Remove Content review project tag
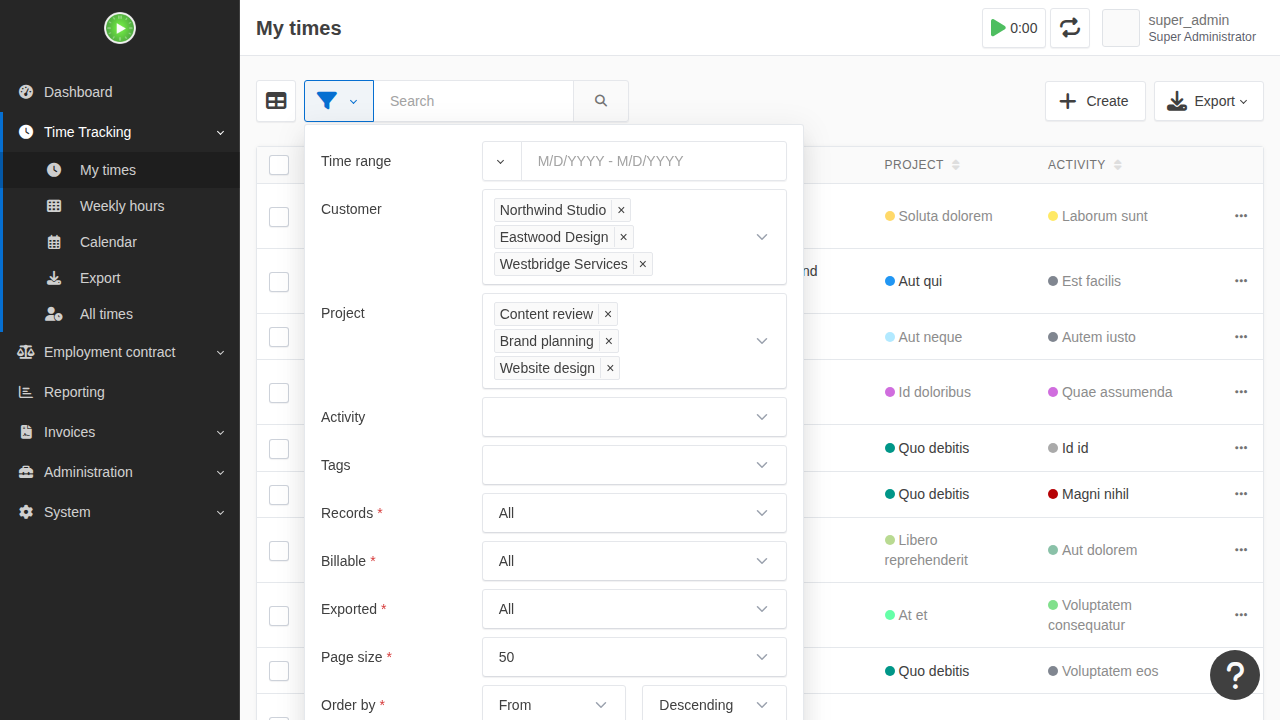Image resolution: width=1280 pixels, height=720 pixels. coord(608,314)
